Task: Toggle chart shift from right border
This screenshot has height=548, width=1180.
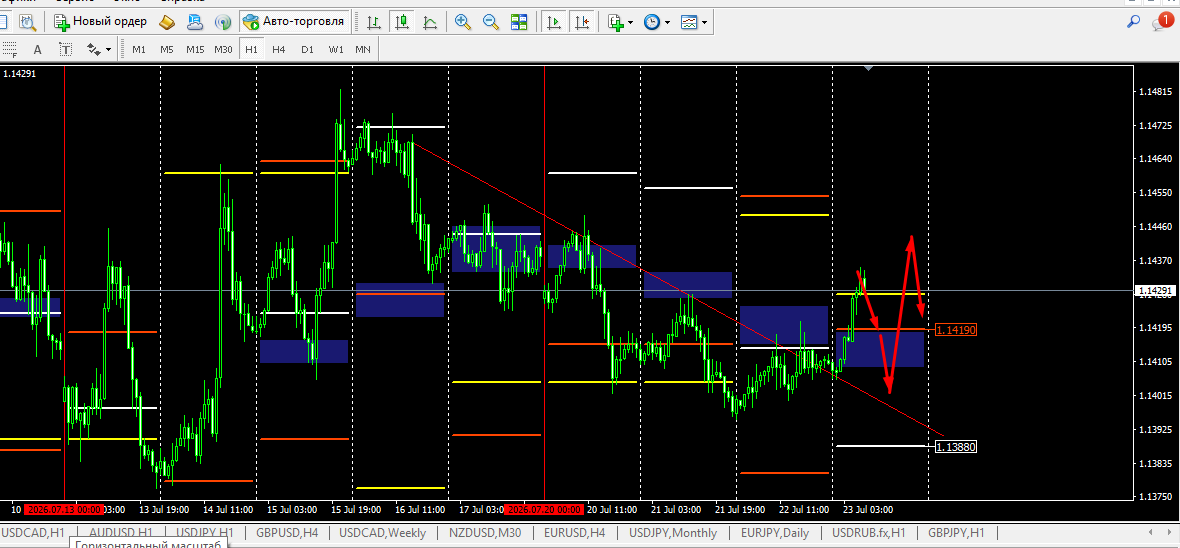Action: 582,23
